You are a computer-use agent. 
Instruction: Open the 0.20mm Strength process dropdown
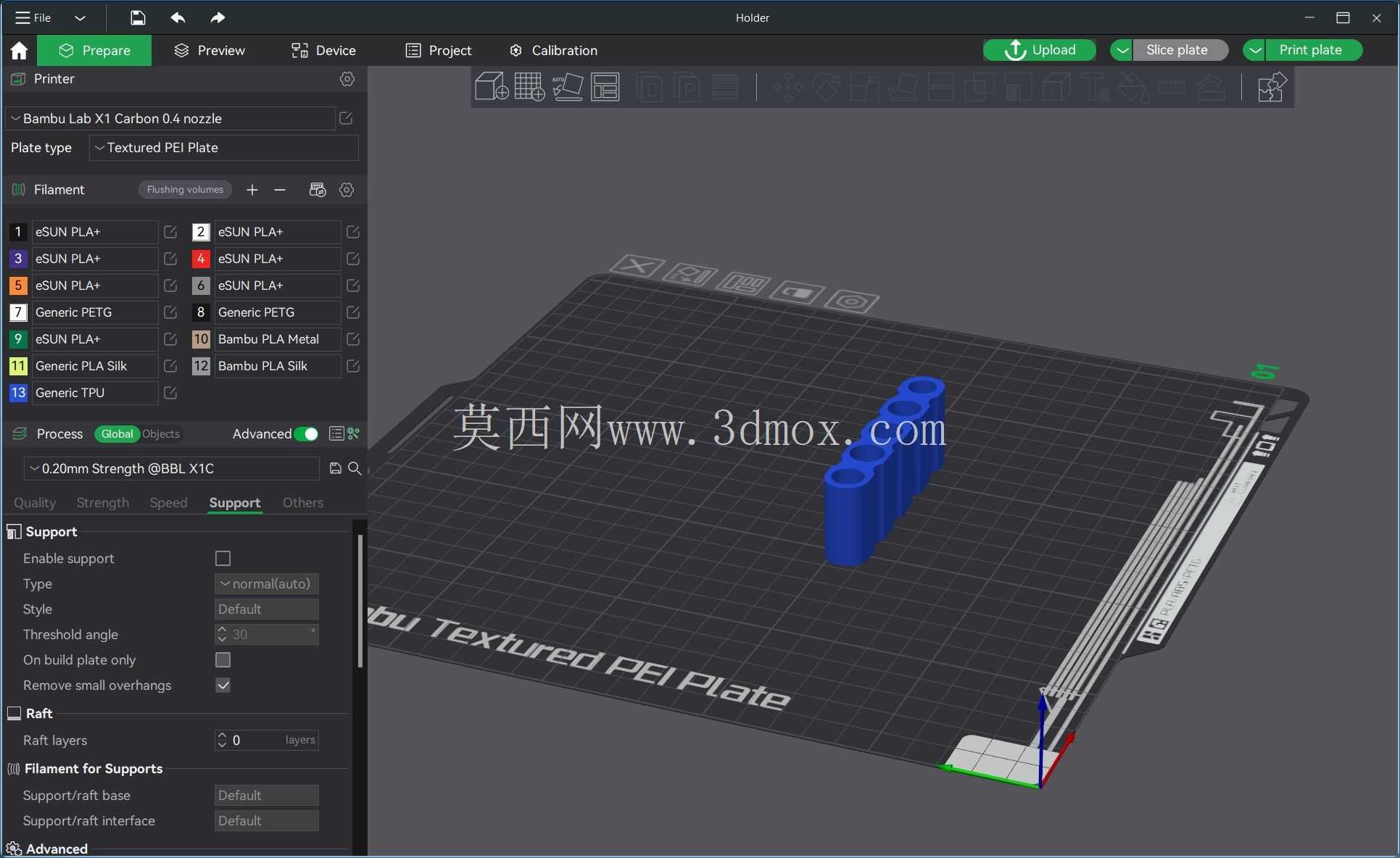click(x=172, y=469)
